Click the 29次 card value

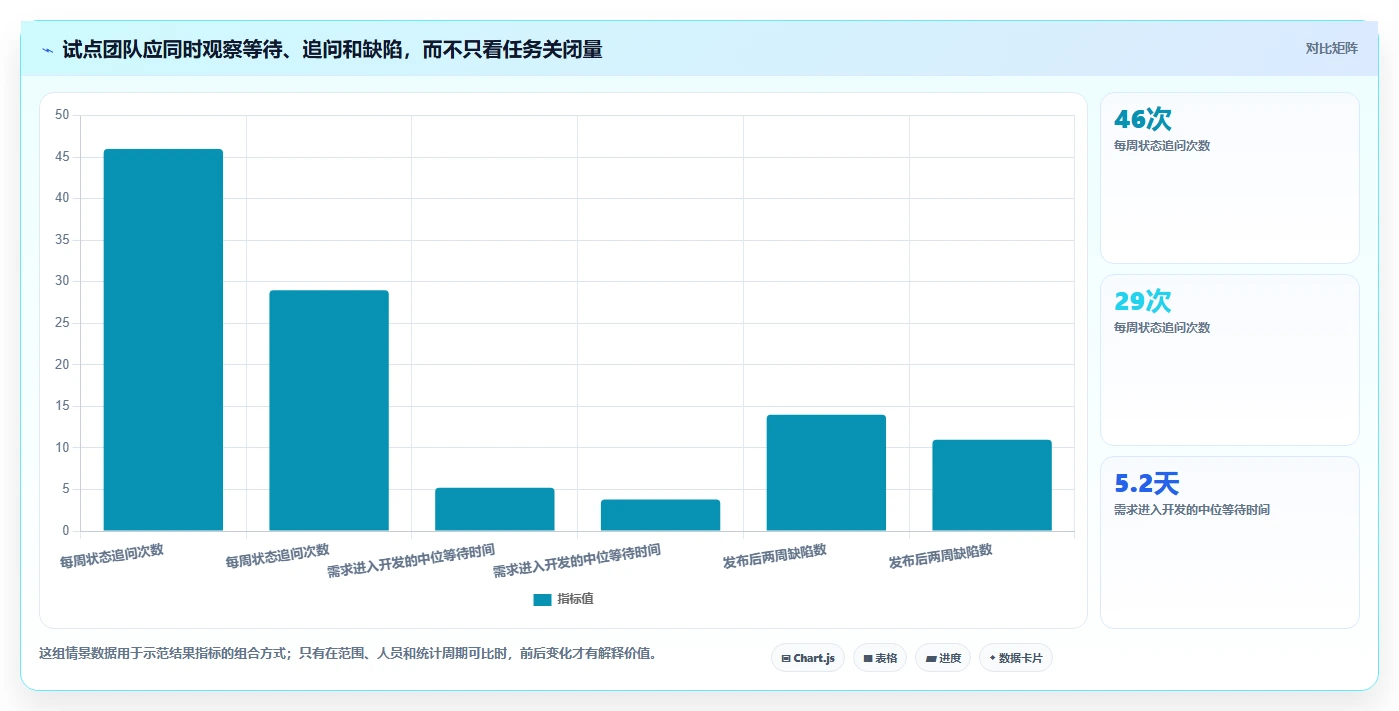tap(1143, 301)
